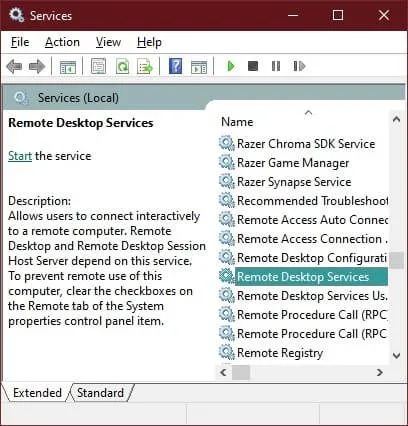Click the horizontal scrollbar left arrow
The image size is (408, 426).
pos(224,372)
